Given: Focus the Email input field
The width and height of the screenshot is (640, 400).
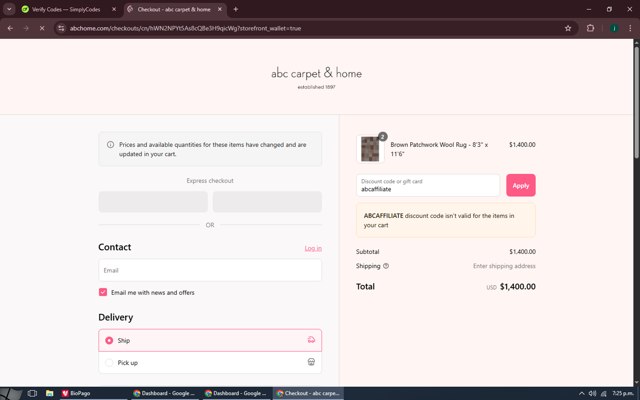Looking at the screenshot, I should tap(210, 270).
